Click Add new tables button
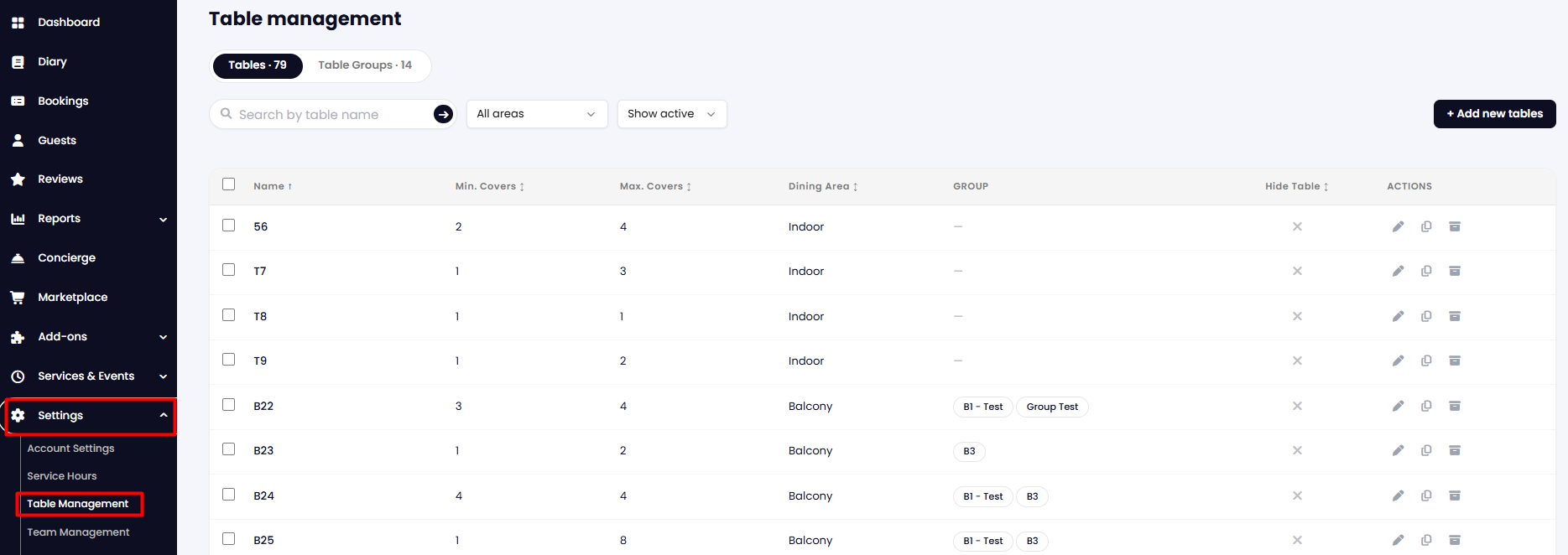1568x555 pixels. click(1494, 114)
